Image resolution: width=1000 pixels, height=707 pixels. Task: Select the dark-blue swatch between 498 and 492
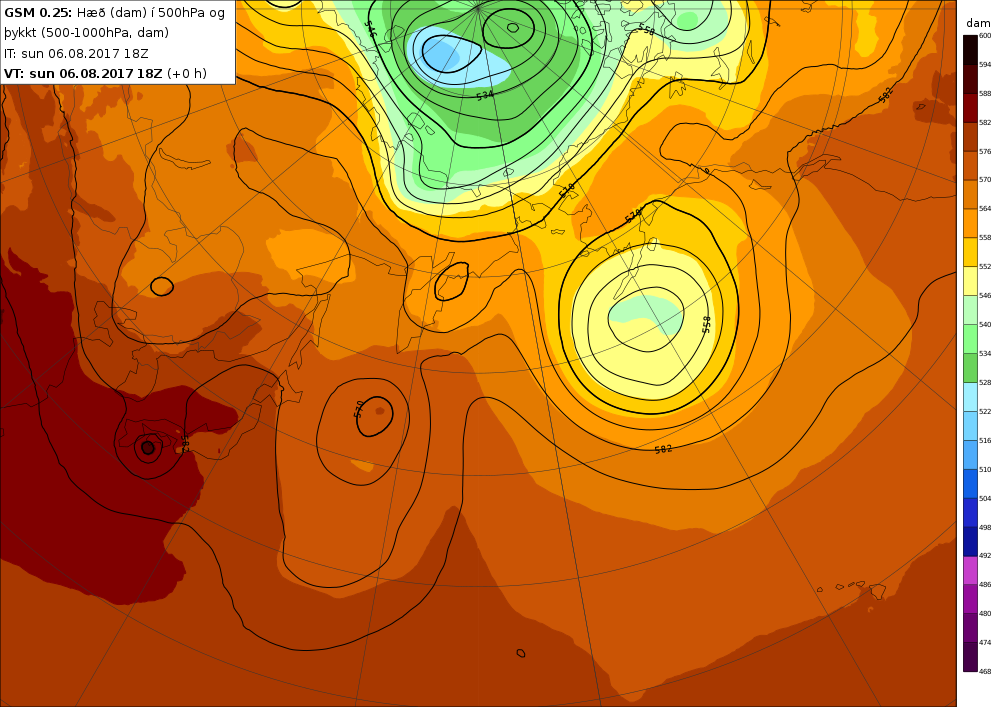(970, 541)
